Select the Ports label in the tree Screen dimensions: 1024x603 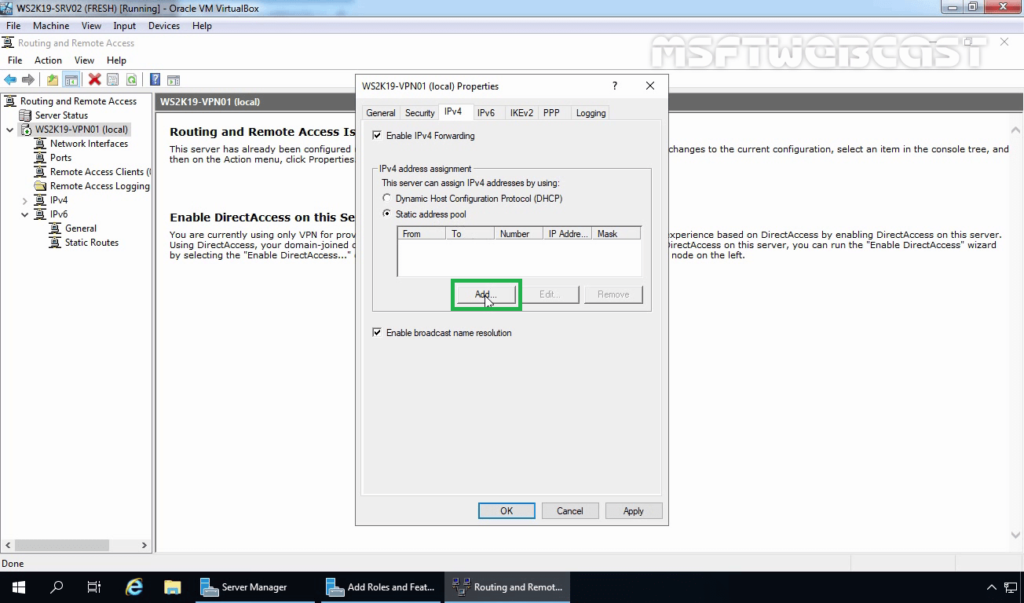(x=61, y=157)
